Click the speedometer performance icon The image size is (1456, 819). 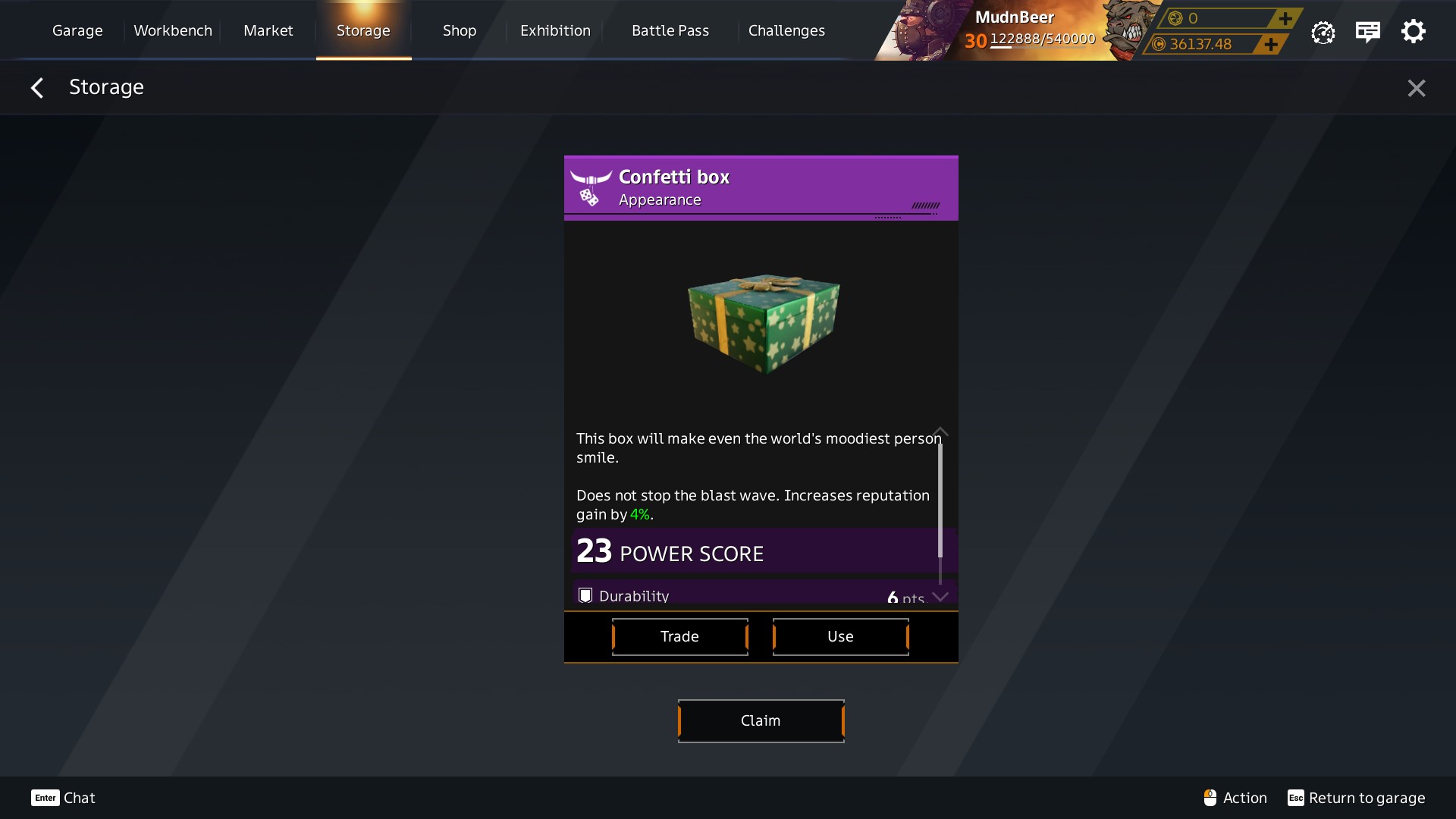pyautogui.click(x=1323, y=32)
